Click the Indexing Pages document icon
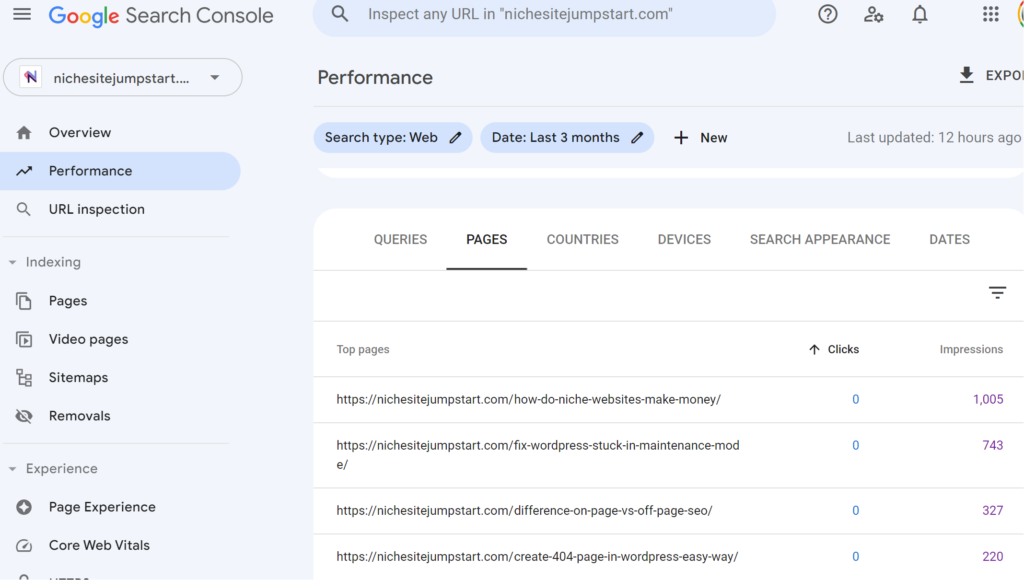This screenshot has height=580, width=1024. click(24, 301)
